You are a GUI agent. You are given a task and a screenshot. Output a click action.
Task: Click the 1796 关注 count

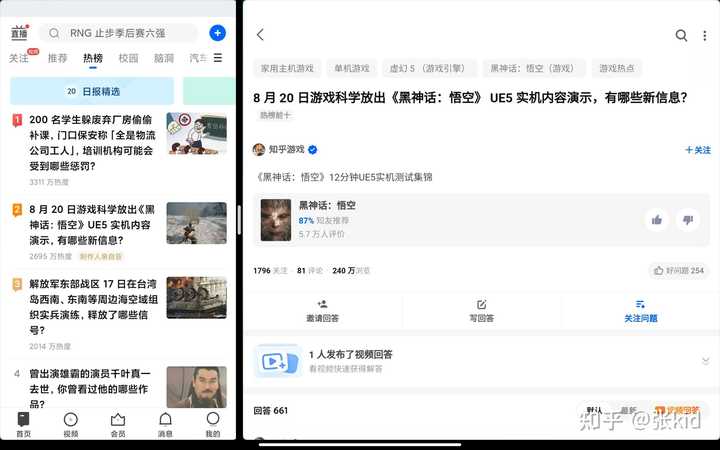click(270, 271)
